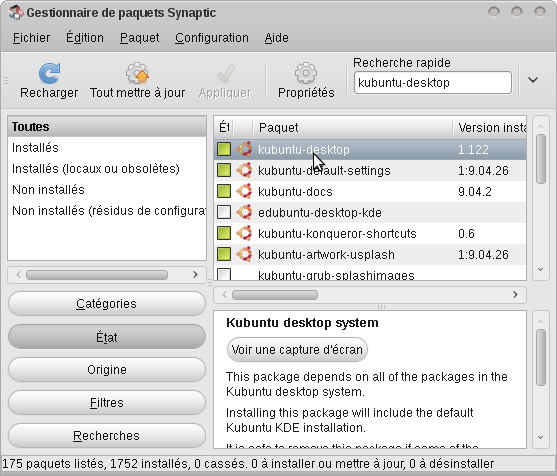The width and height of the screenshot is (557, 476).
Task: Click Ubuntu logo next to kubuntu-default-settings
Action: point(244,170)
